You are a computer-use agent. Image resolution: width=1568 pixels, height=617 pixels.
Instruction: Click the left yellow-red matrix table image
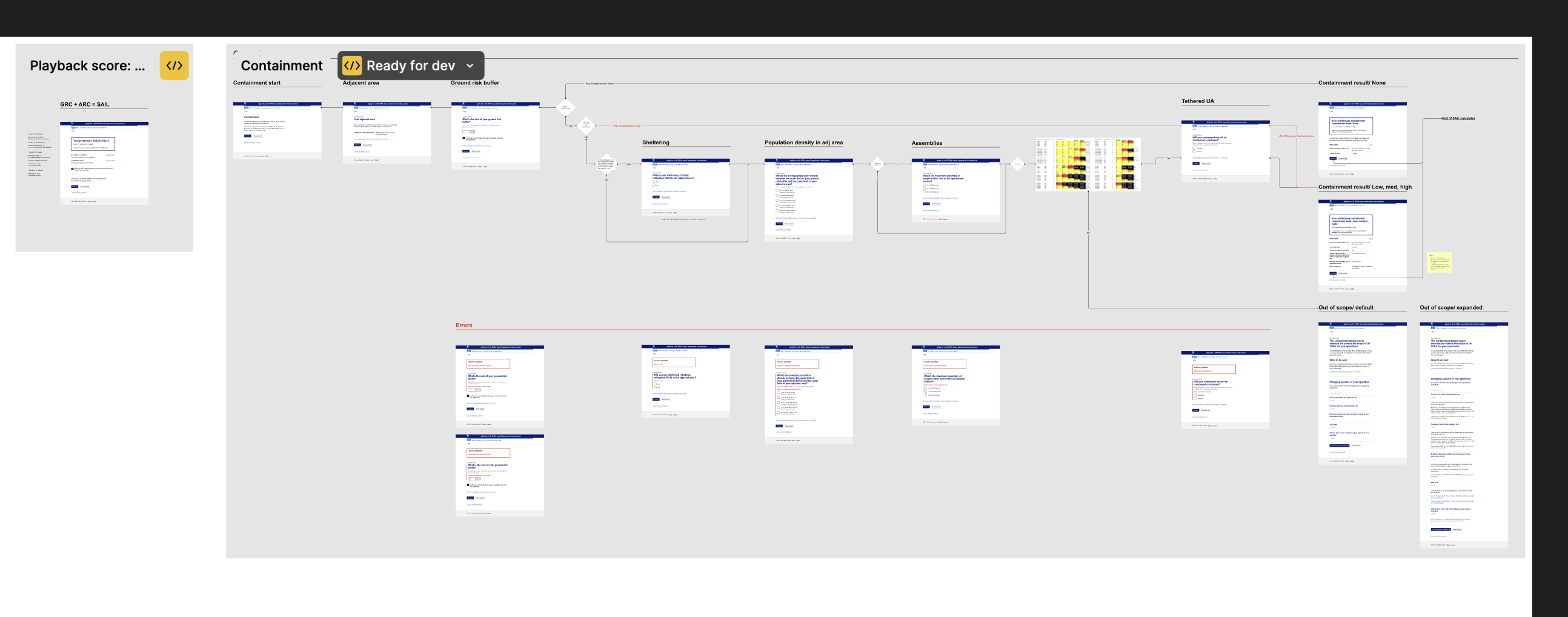point(1062,164)
